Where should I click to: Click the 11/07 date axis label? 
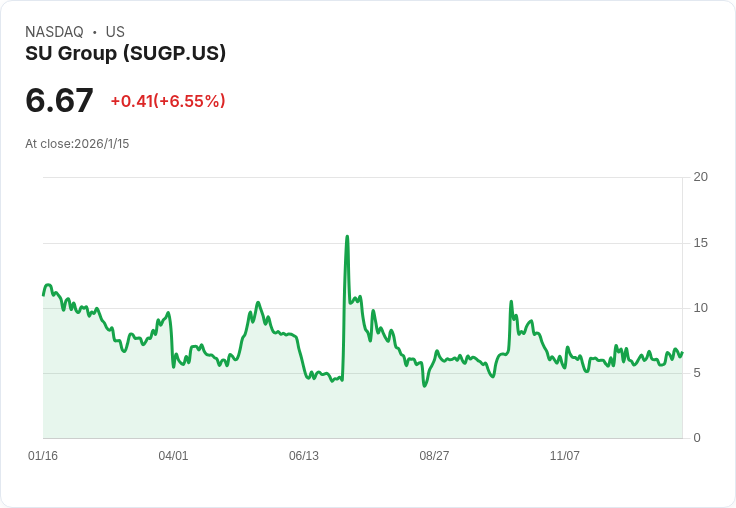tap(565, 456)
